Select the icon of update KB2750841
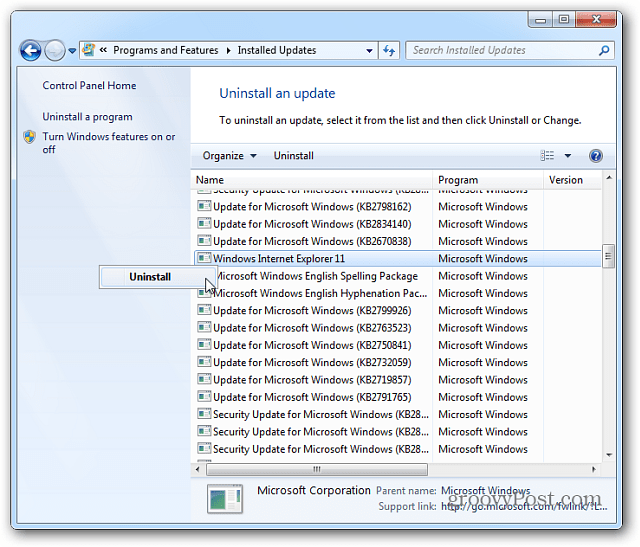 204,345
